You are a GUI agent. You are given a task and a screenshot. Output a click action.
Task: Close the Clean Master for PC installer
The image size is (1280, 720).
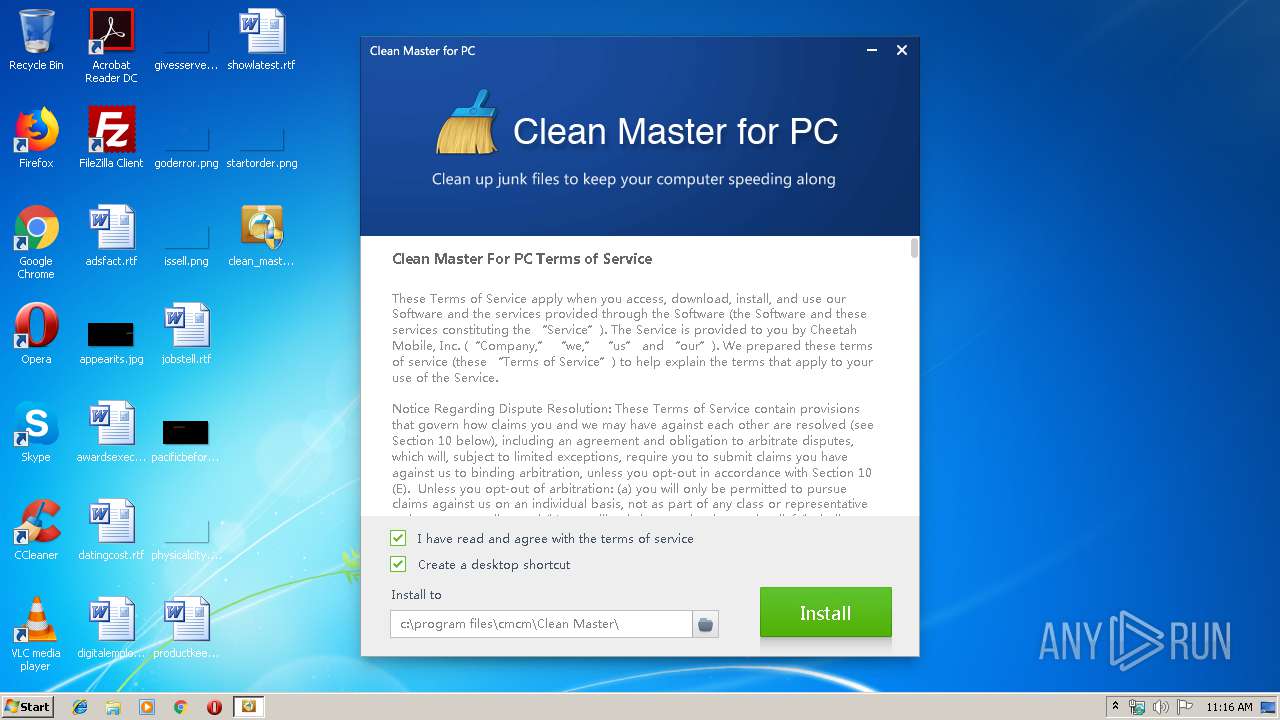pos(902,50)
